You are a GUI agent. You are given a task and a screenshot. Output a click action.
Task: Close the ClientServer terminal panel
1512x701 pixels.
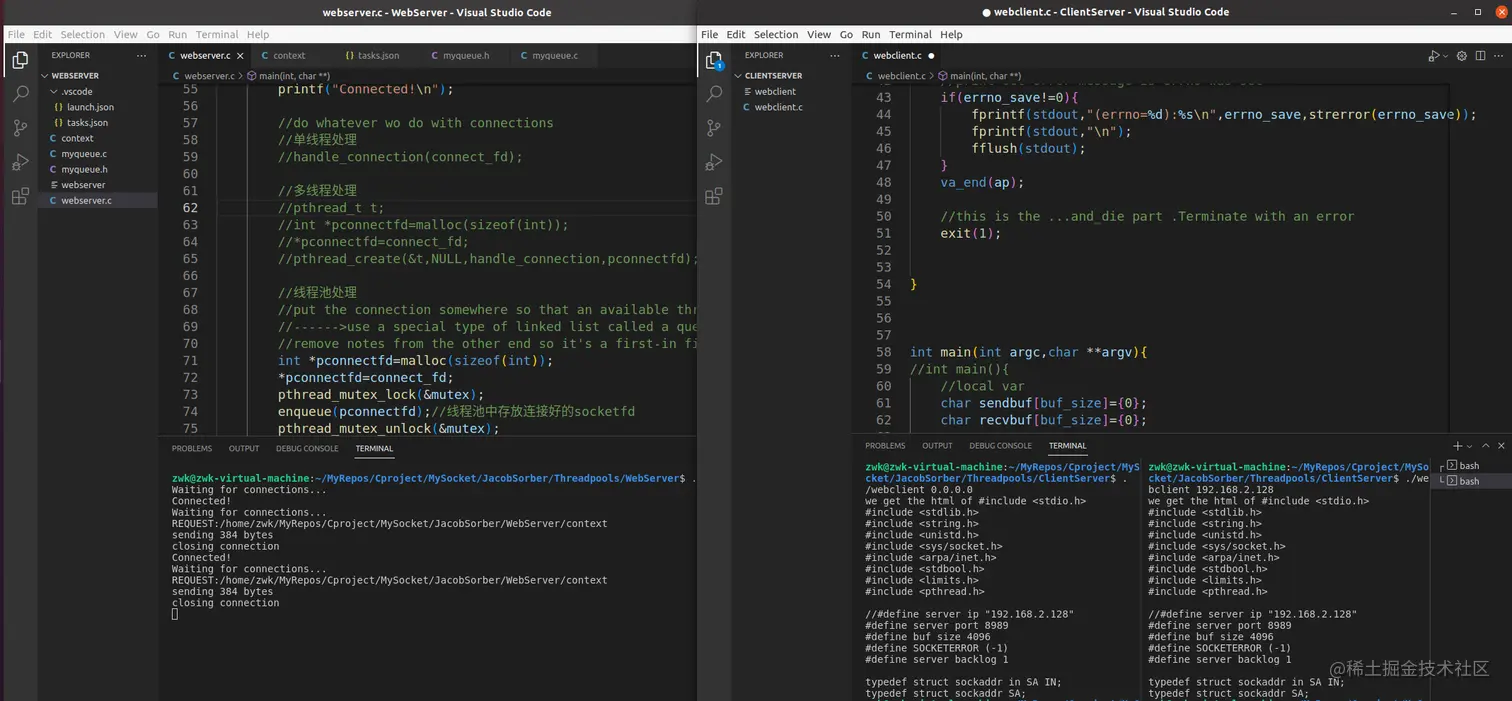[1501, 446]
